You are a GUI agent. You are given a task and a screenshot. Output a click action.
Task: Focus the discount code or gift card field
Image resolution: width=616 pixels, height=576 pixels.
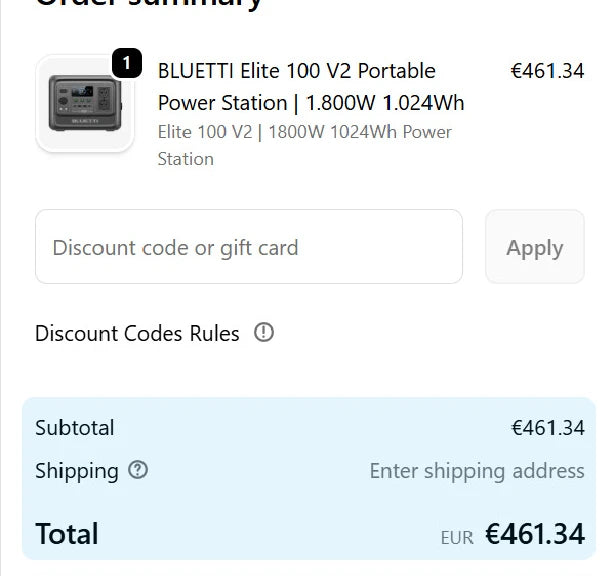tap(248, 247)
